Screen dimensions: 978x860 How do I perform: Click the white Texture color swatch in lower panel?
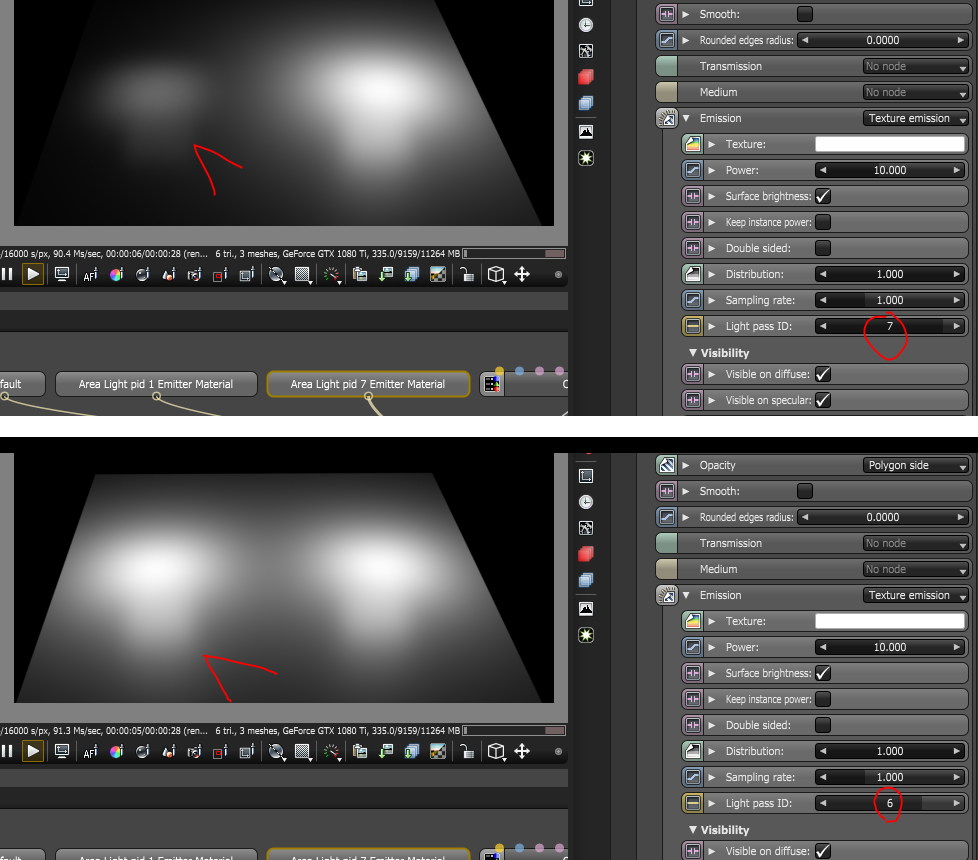coord(890,621)
